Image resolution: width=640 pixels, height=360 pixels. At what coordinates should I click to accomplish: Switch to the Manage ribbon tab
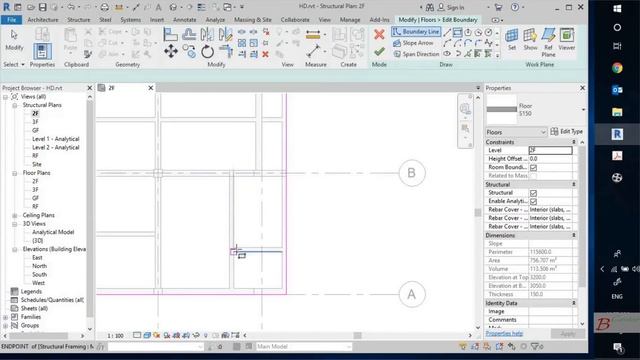point(350,20)
